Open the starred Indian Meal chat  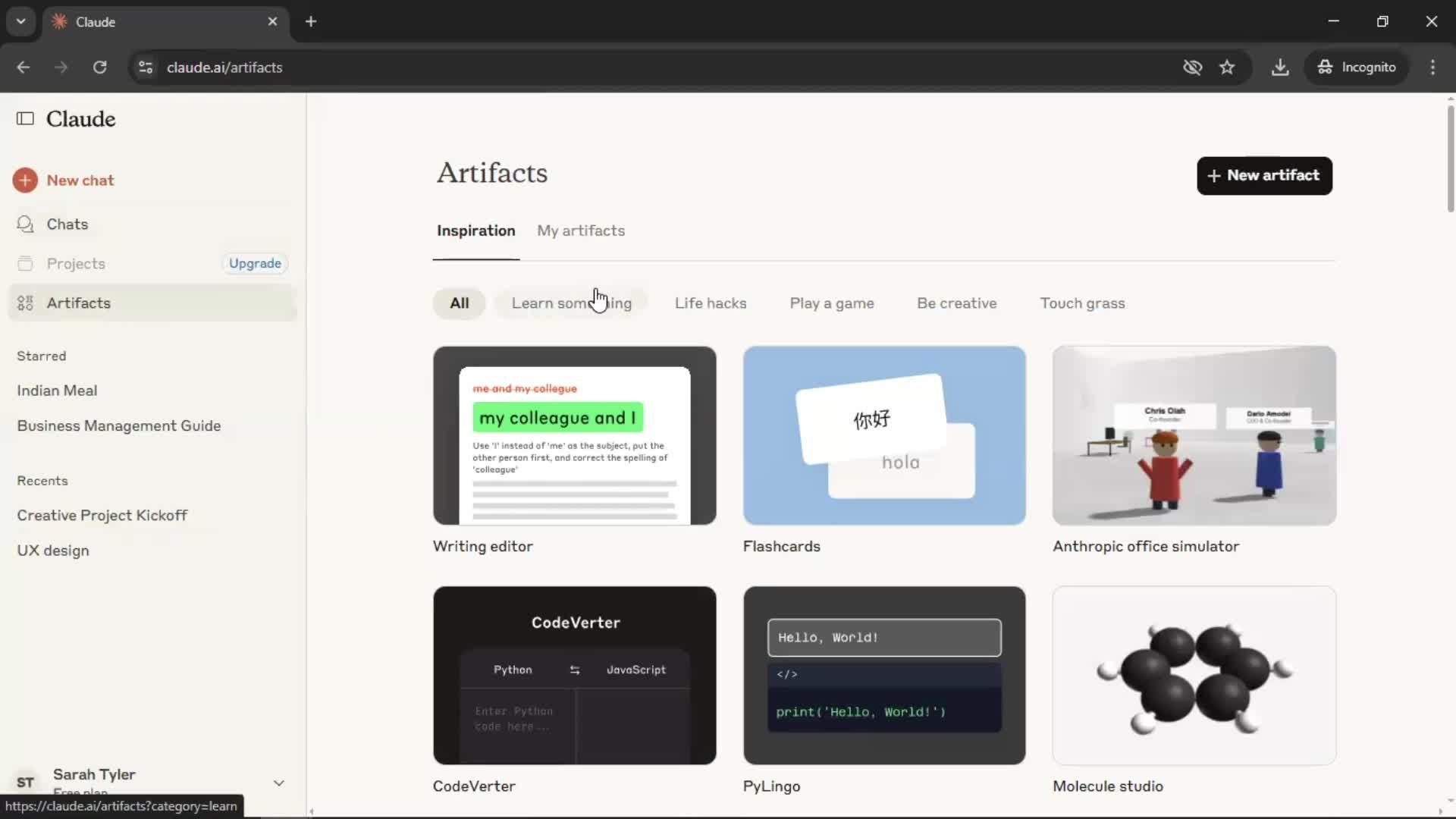tap(57, 391)
